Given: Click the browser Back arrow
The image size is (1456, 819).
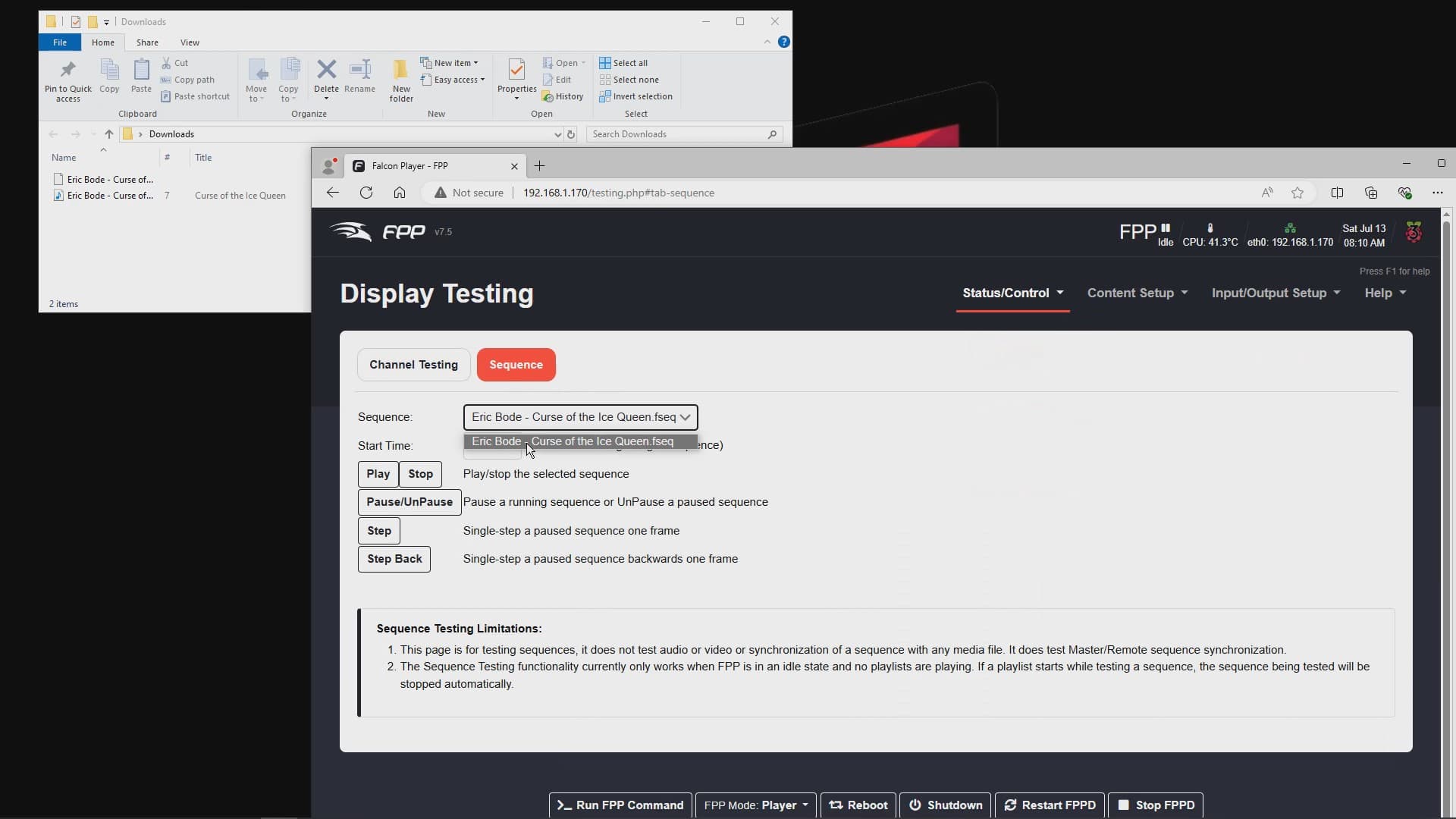Looking at the screenshot, I should coord(332,193).
